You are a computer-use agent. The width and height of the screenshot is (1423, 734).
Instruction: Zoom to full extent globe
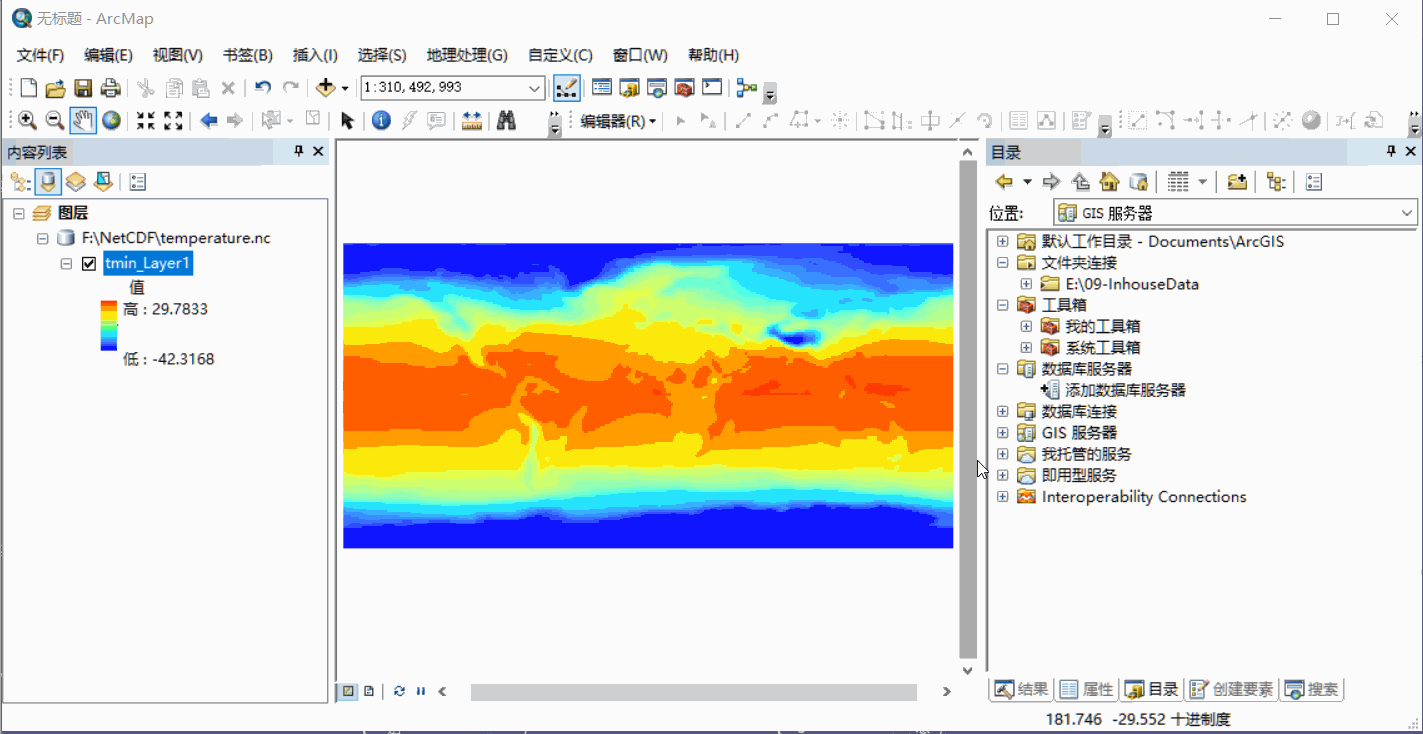click(x=111, y=121)
